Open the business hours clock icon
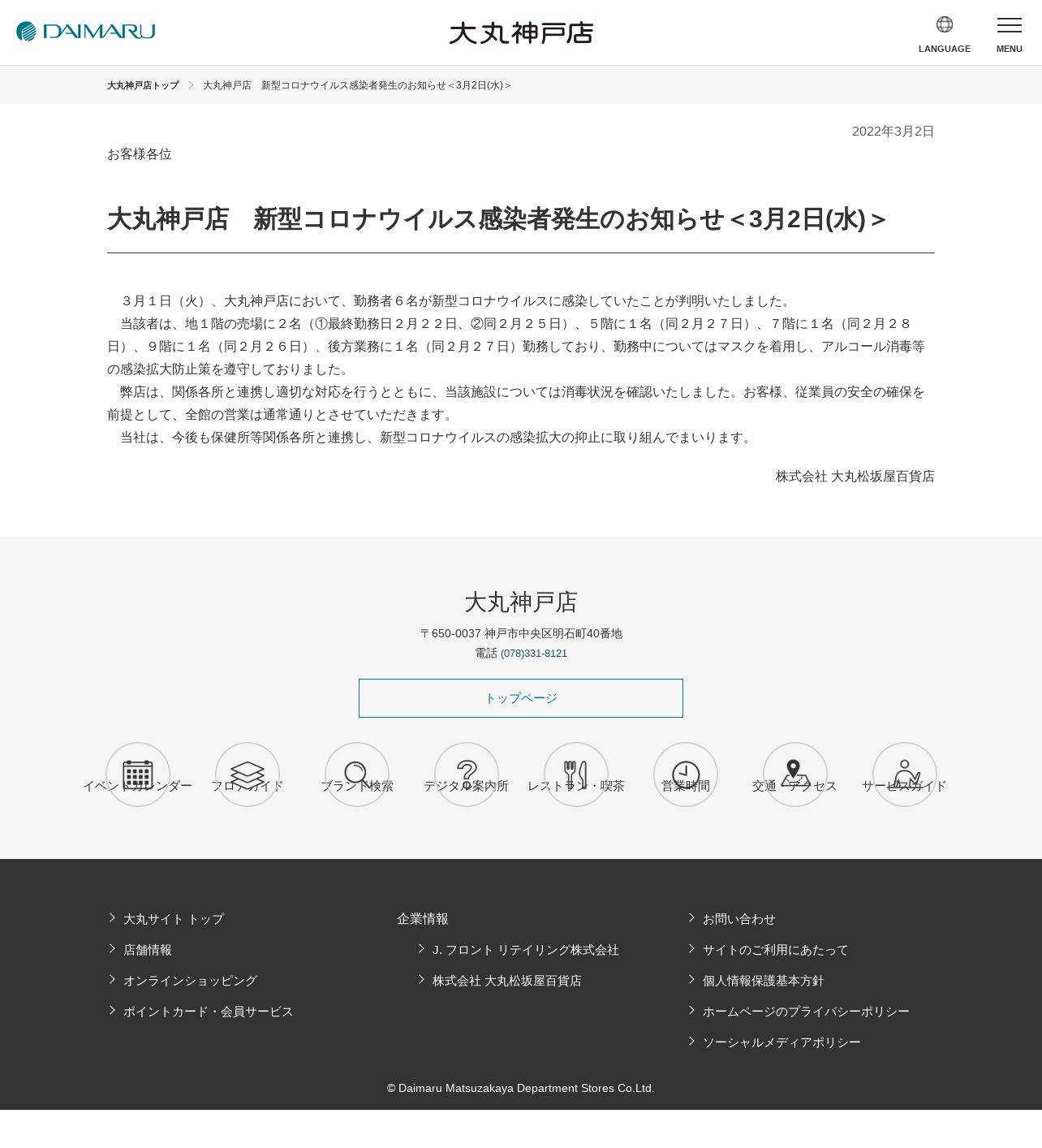 tap(686, 775)
